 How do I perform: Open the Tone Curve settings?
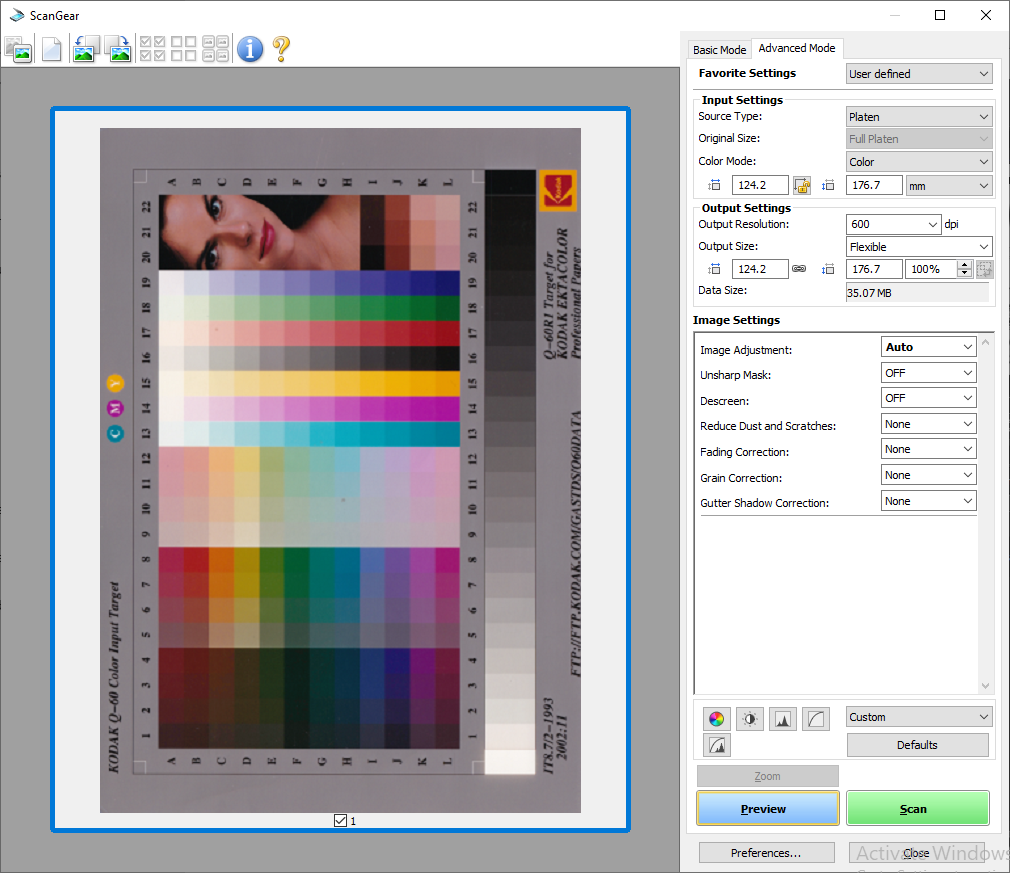click(816, 718)
